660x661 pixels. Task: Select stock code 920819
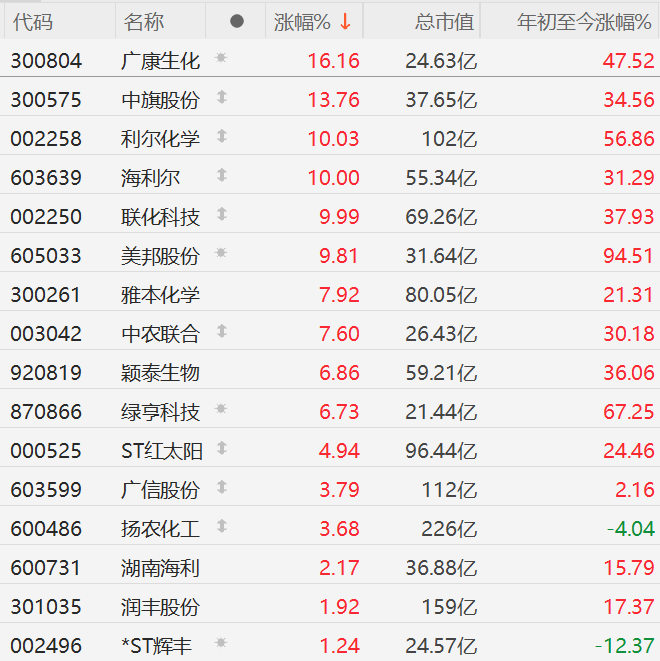tap(46, 373)
